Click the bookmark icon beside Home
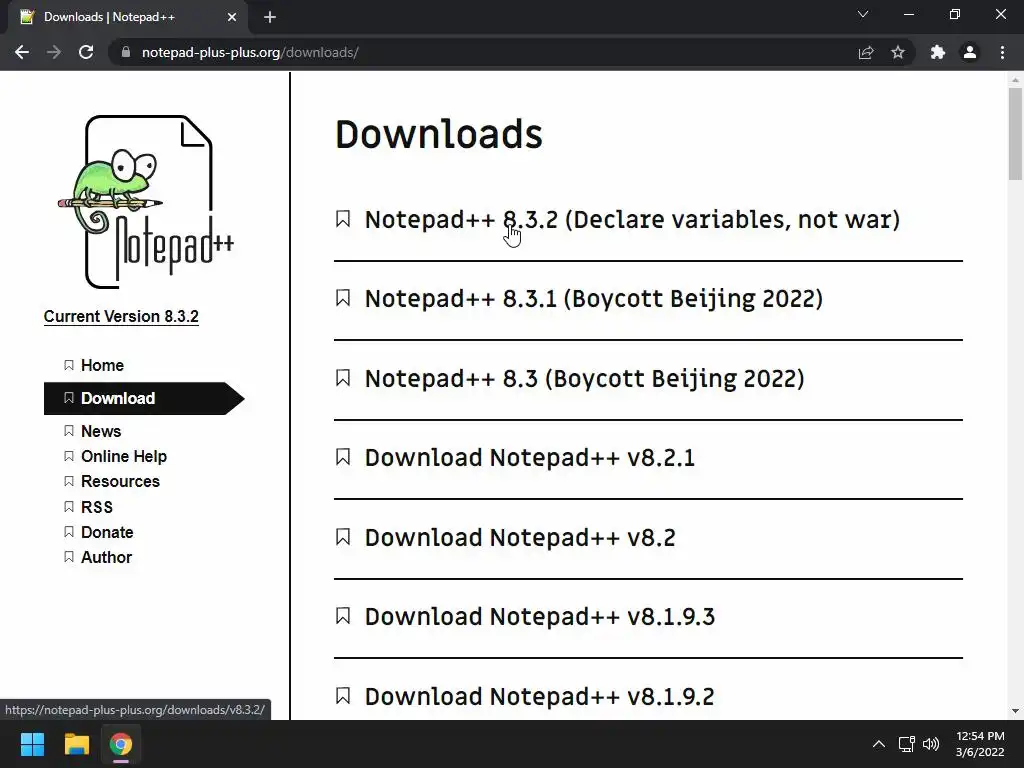 point(69,365)
